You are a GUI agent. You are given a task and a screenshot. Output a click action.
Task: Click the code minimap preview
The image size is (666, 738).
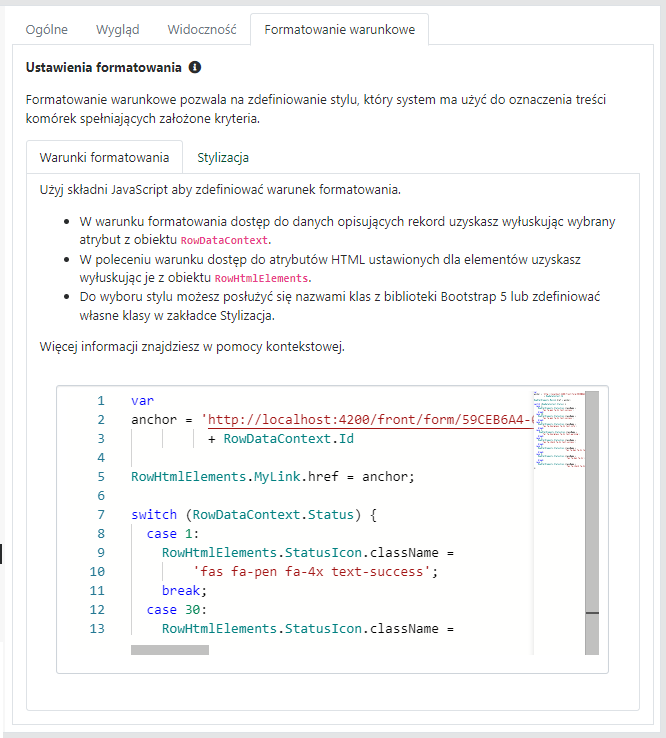[x=559, y=429]
